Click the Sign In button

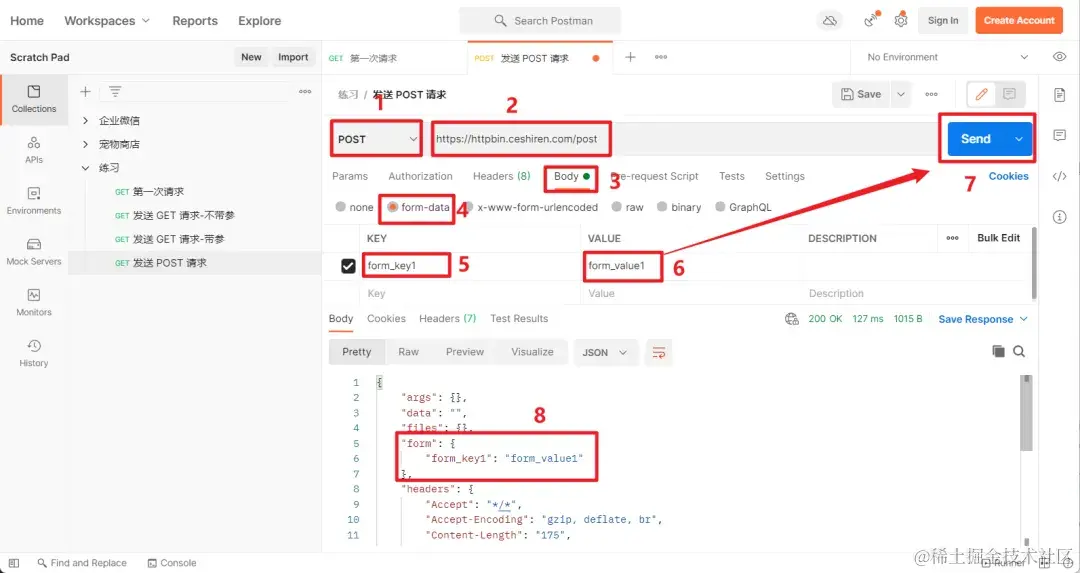(943, 21)
